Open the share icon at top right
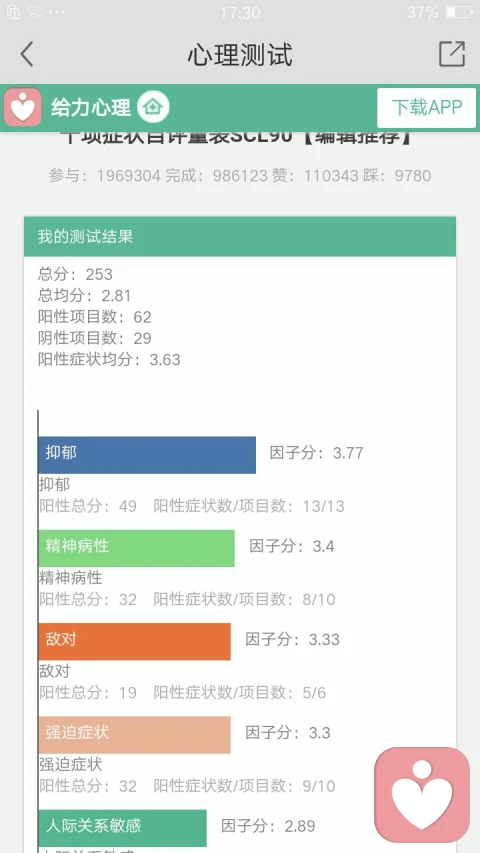This screenshot has width=480, height=853. [x=452, y=54]
